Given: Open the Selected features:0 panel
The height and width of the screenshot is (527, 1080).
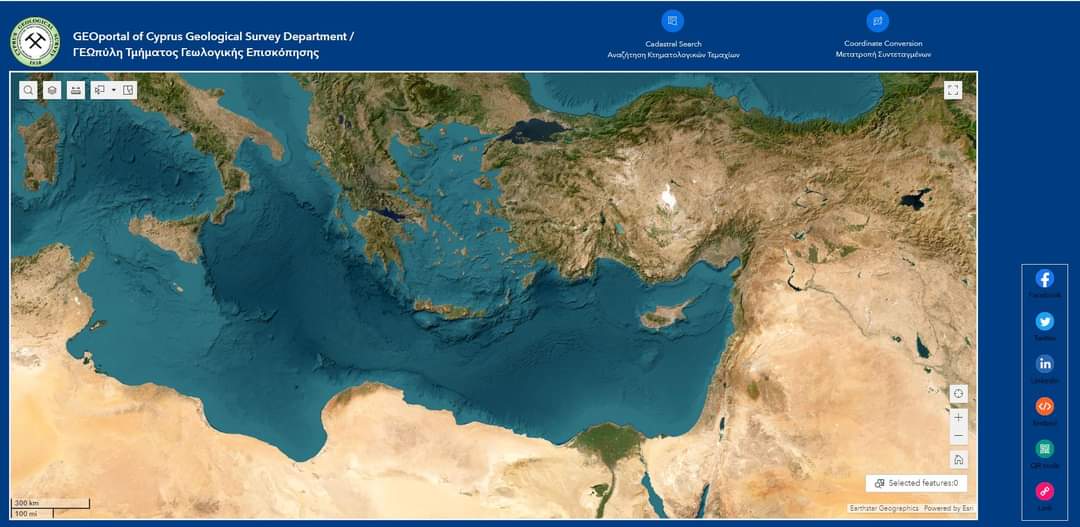Looking at the screenshot, I should 916,483.
